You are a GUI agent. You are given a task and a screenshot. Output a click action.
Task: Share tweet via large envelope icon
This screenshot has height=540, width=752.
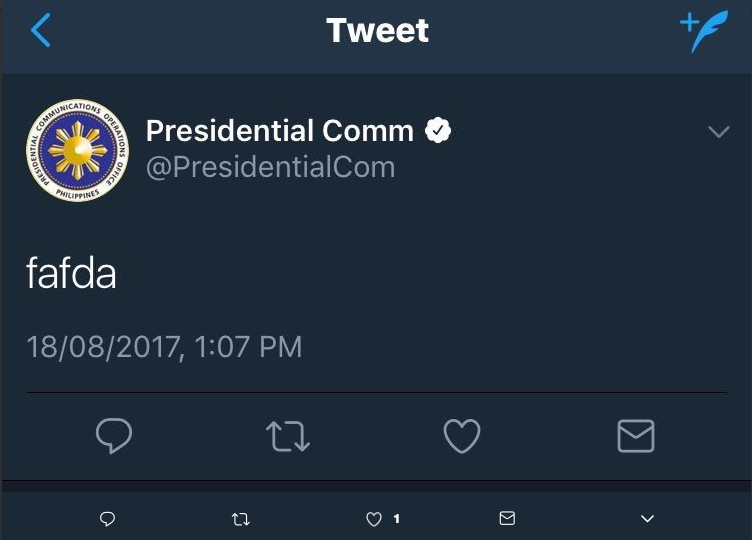point(636,436)
